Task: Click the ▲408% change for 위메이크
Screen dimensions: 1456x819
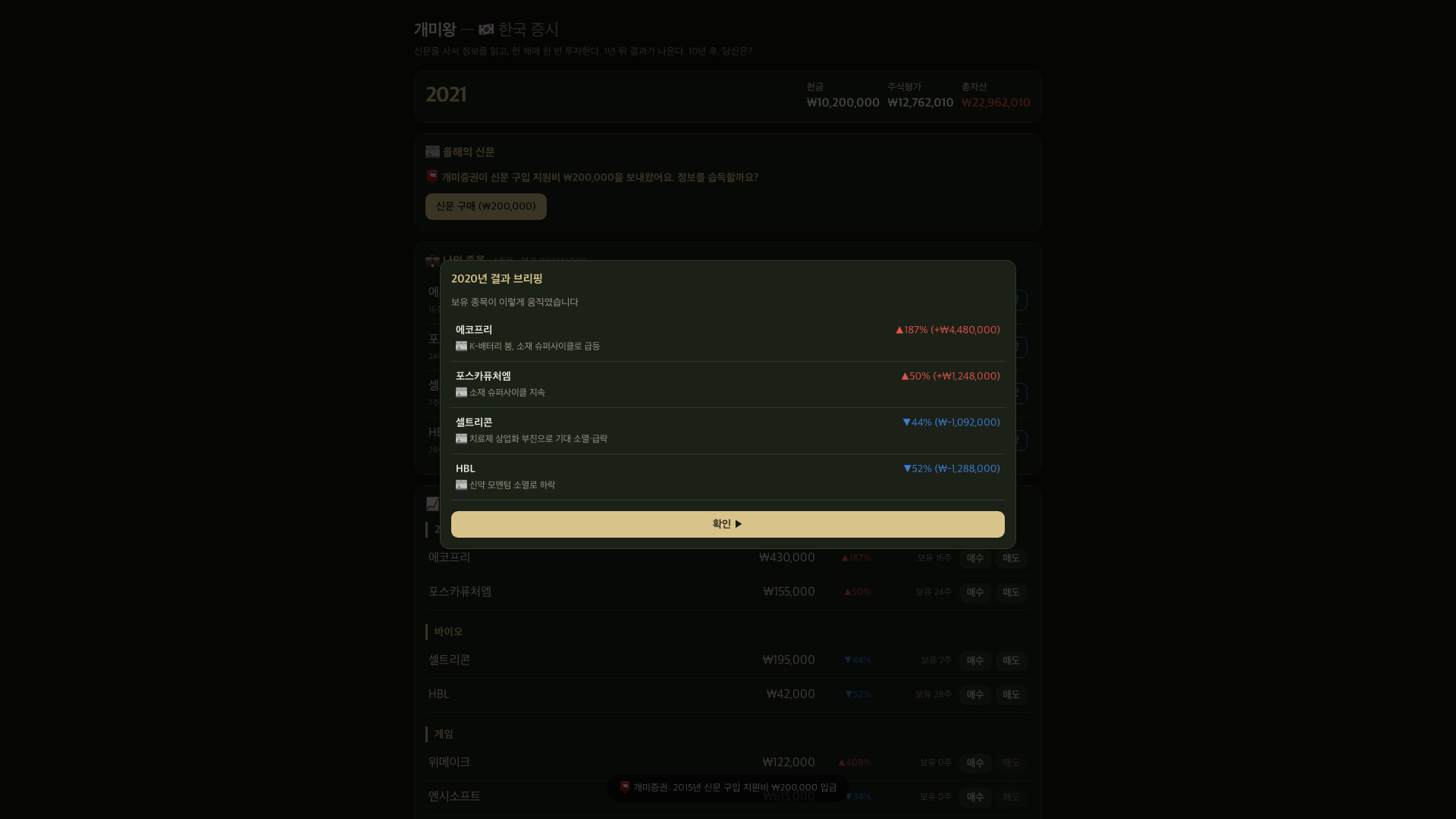Action: click(855, 763)
